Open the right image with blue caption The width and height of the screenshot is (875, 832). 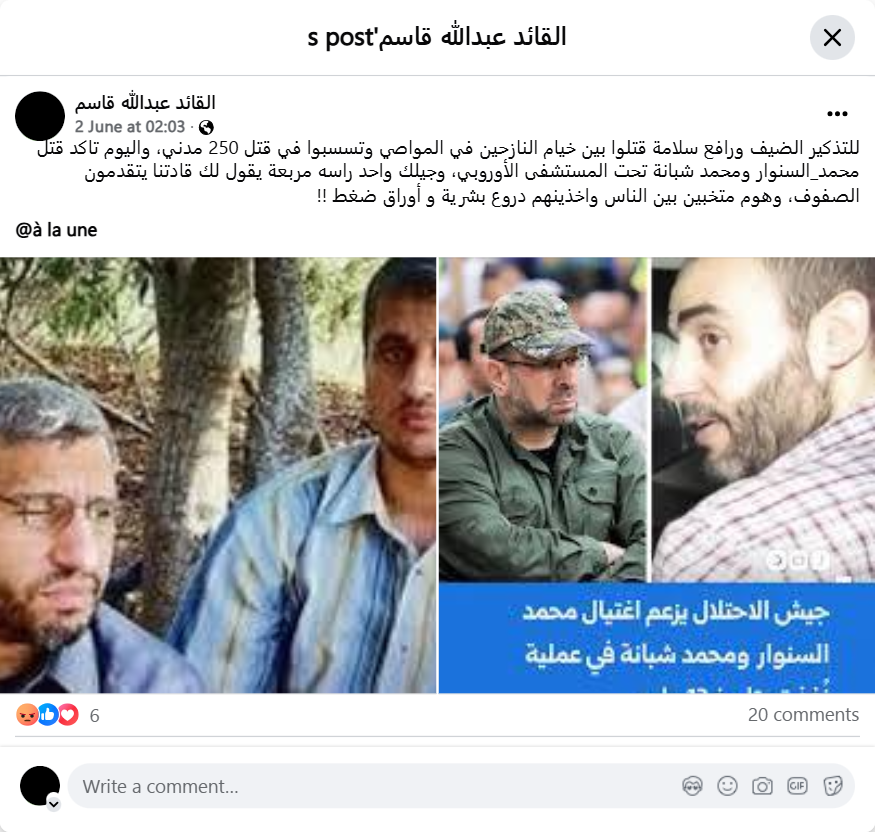[657, 475]
